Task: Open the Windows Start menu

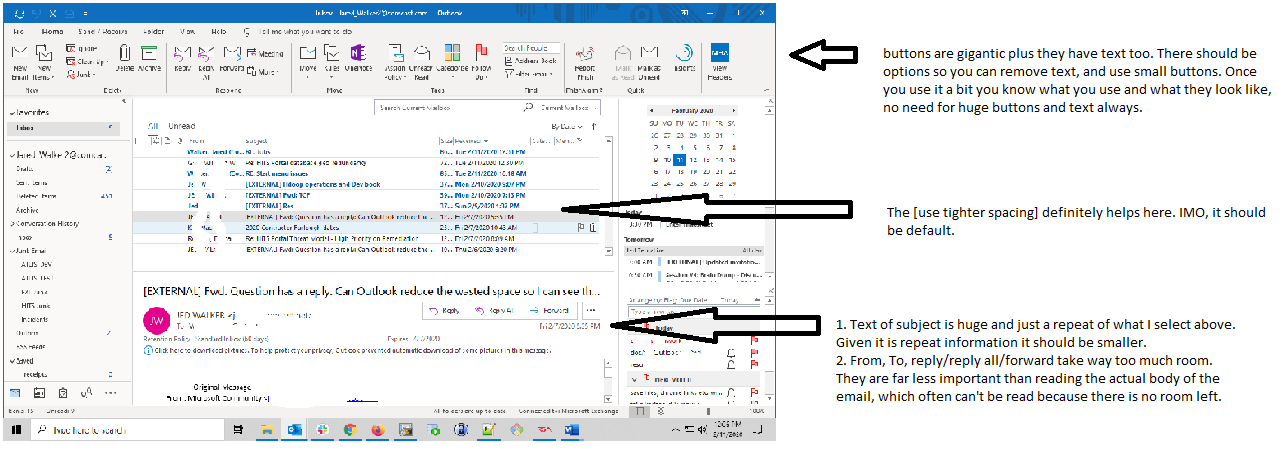Action: (16, 429)
